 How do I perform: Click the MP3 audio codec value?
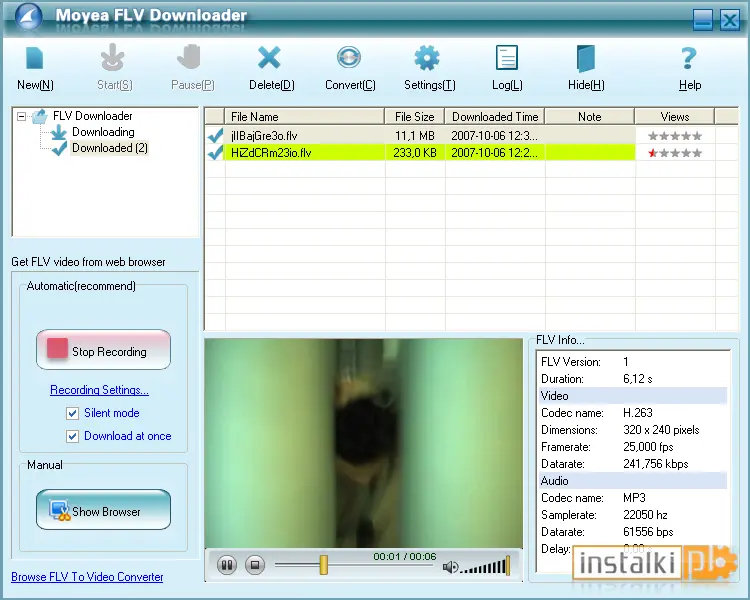[634, 498]
